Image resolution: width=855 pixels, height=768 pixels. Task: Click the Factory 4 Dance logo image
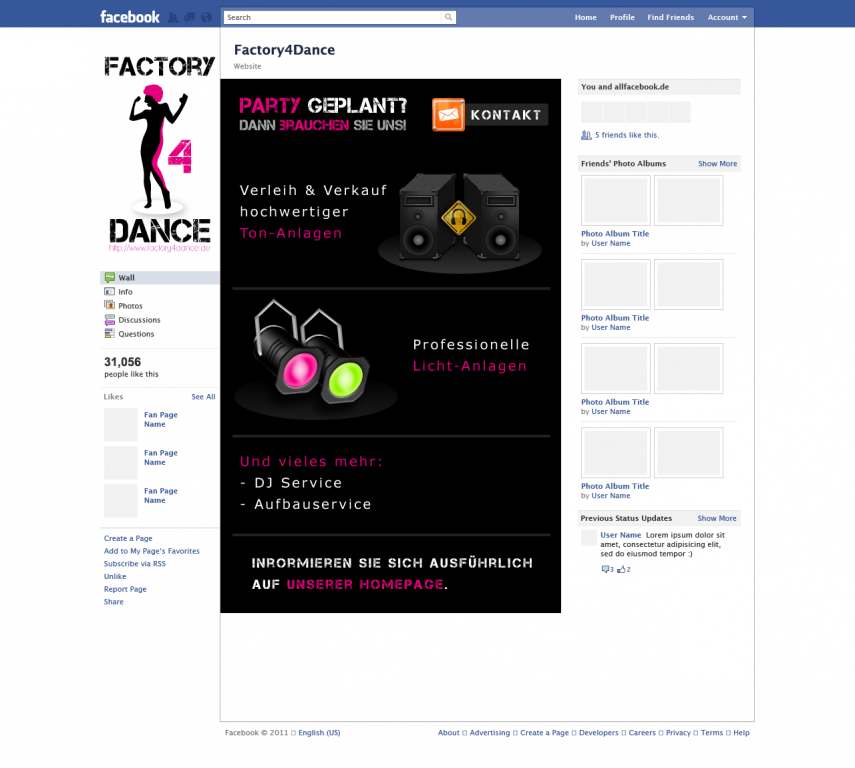(160, 153)
